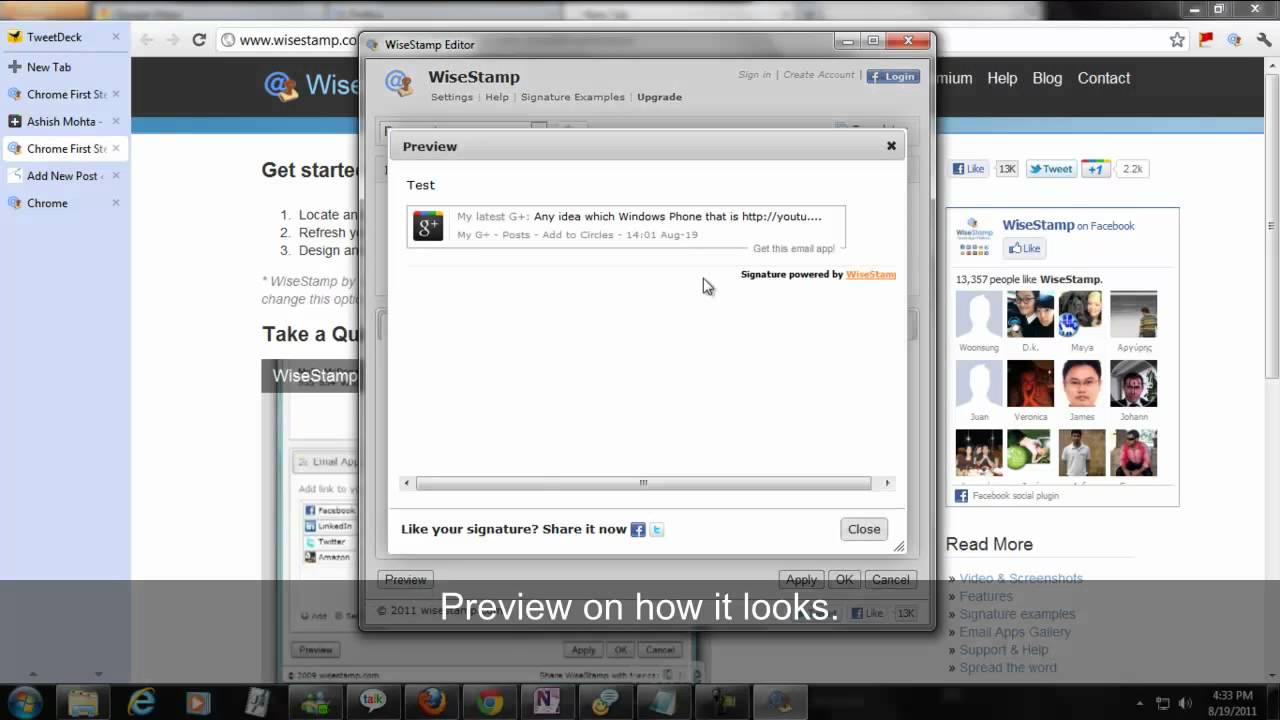Screen dimensions: 1280x720
Task: Open the Signature Examples menu item
Action: [572, 97]
